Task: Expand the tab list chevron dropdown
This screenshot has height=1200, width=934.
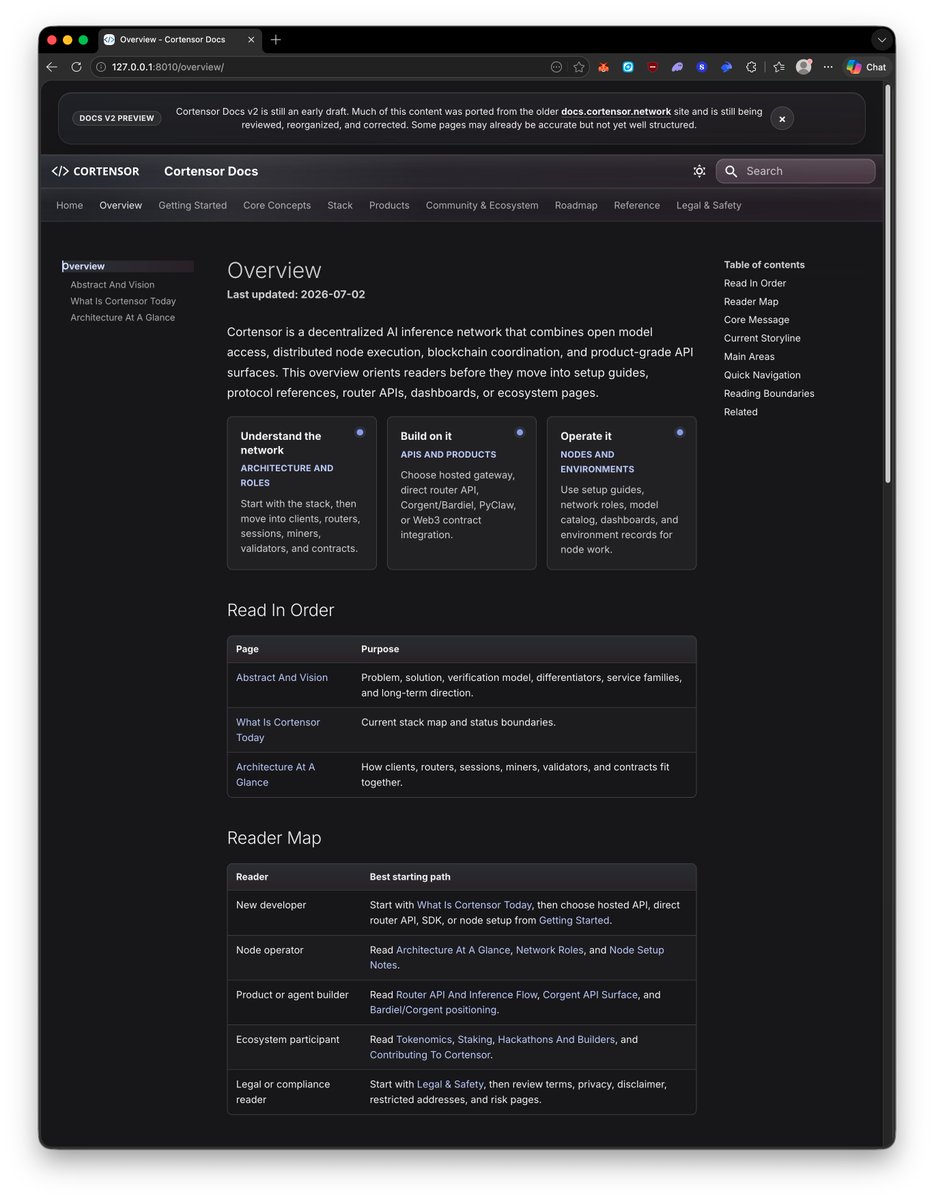Action: (x=880, y=40)
